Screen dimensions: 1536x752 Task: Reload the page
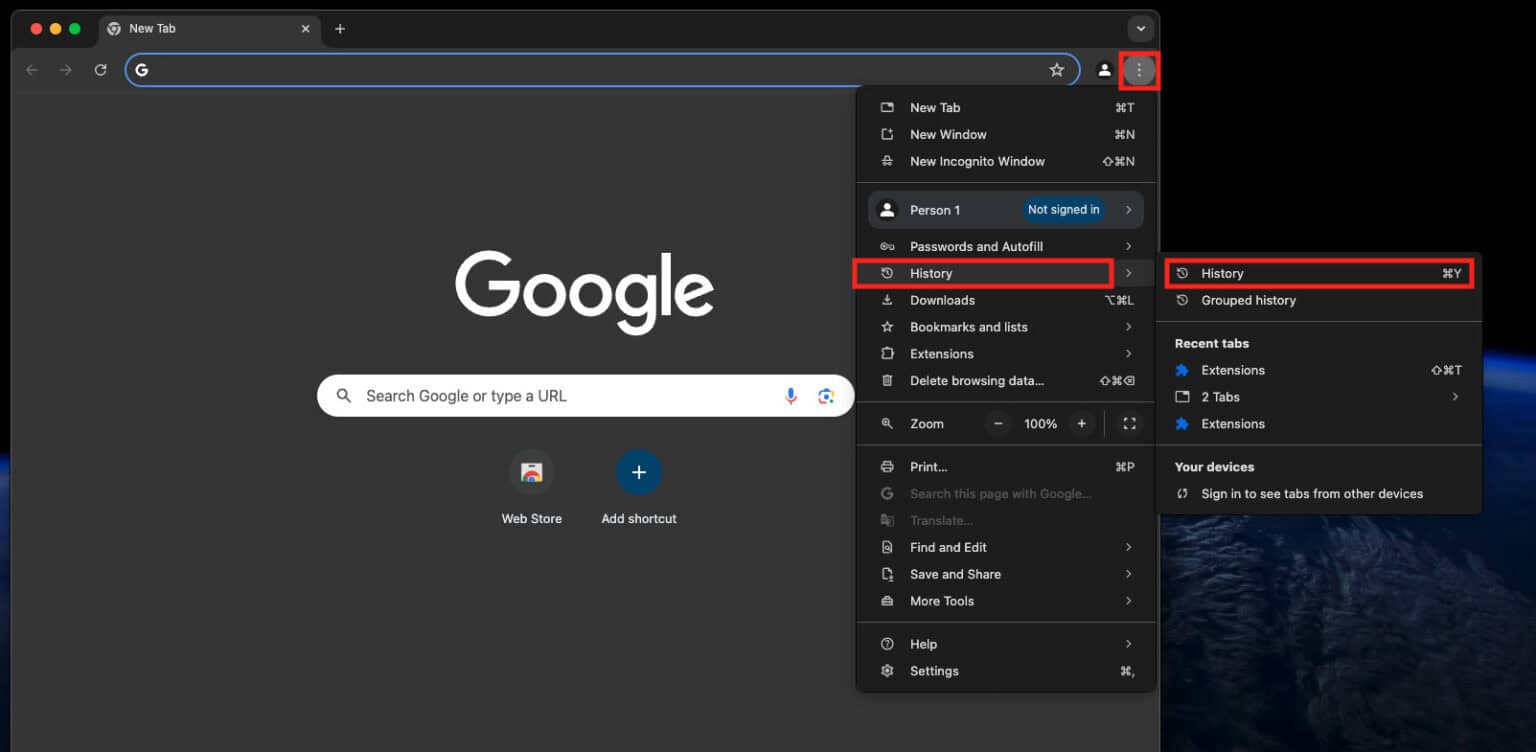100,70
